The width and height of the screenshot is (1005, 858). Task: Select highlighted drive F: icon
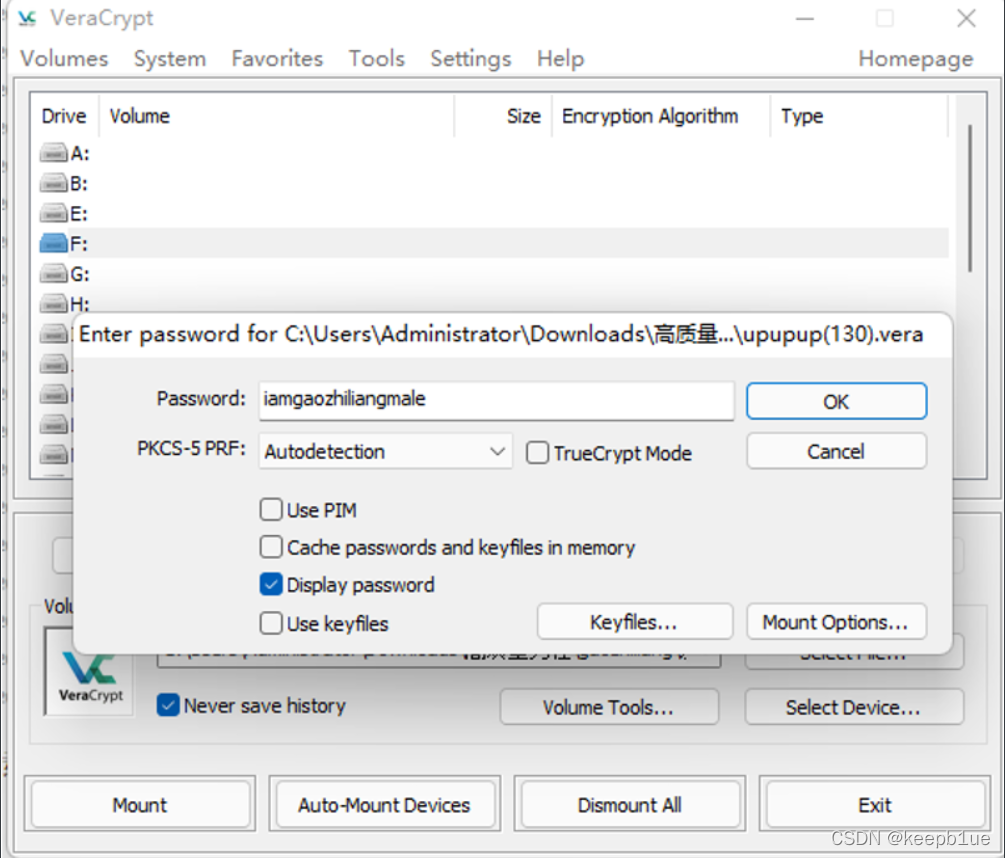pyautogui.click(x=53, y=243)
